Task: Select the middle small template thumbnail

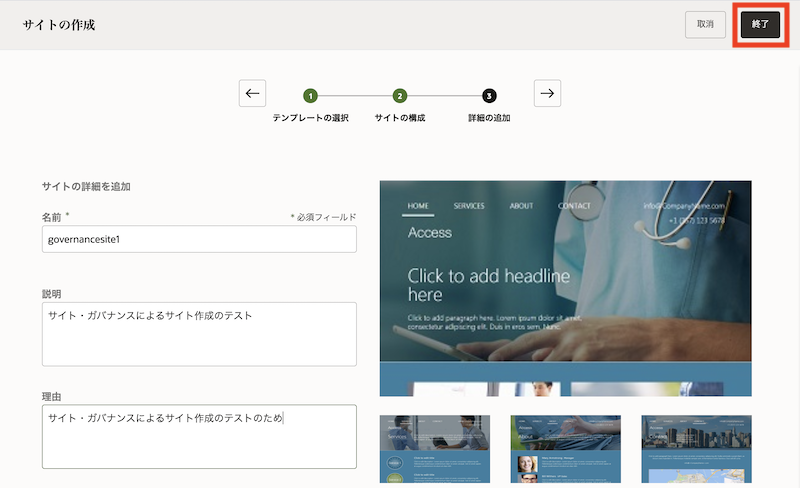Action: click(x=565, y=449)
